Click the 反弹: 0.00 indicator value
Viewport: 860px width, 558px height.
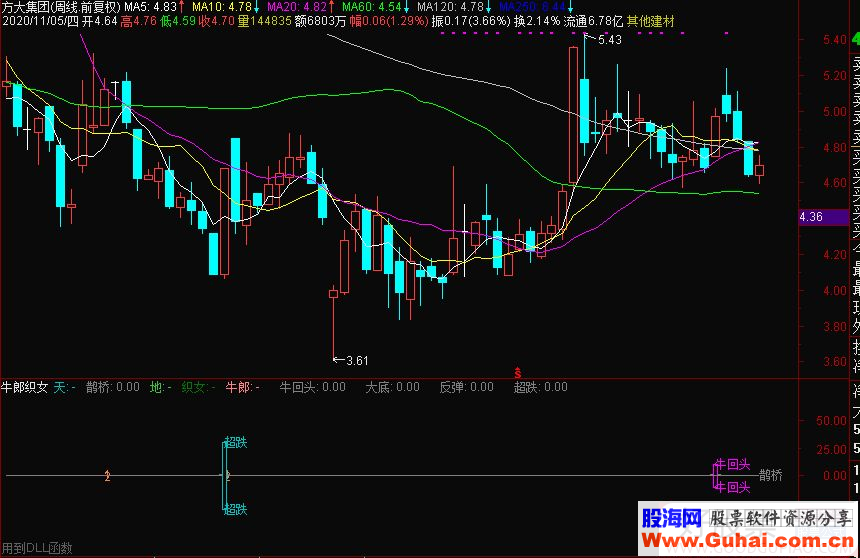[466, 387]
